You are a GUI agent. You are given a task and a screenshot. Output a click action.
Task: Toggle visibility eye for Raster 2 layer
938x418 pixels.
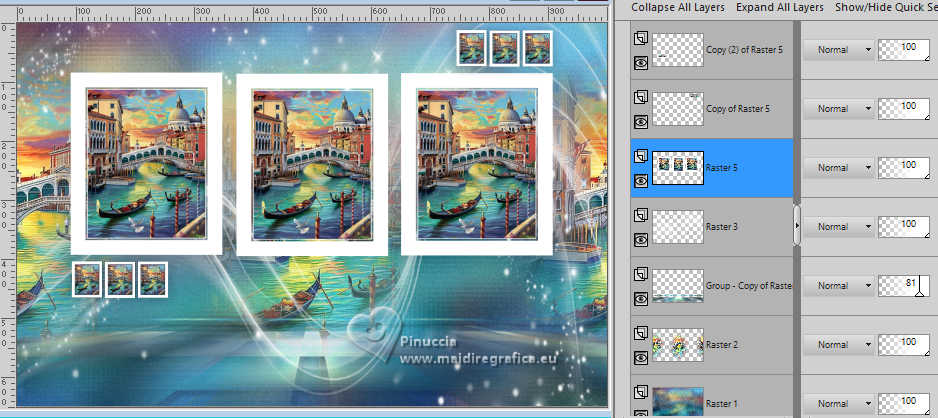pos(641,358)
